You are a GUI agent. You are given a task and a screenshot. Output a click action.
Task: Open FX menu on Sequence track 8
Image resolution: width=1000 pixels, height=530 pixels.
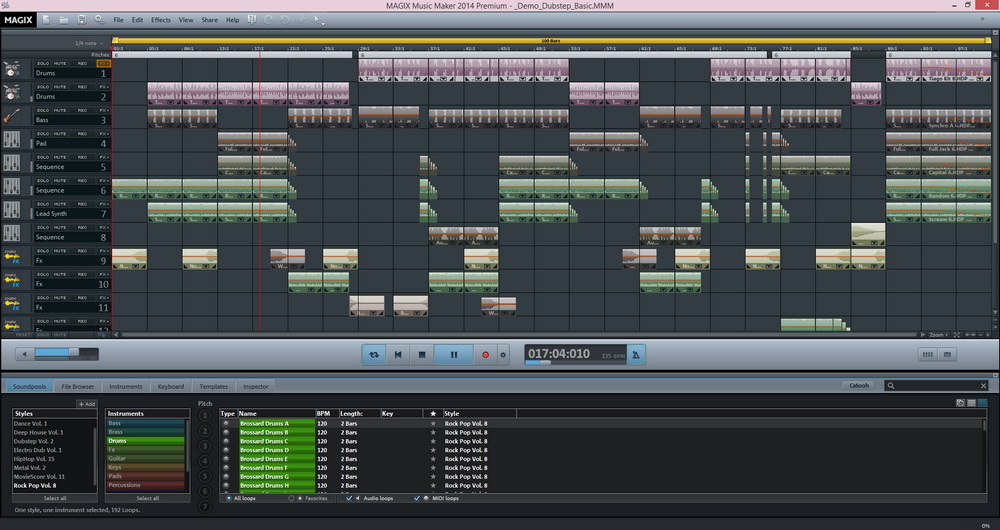103,227
